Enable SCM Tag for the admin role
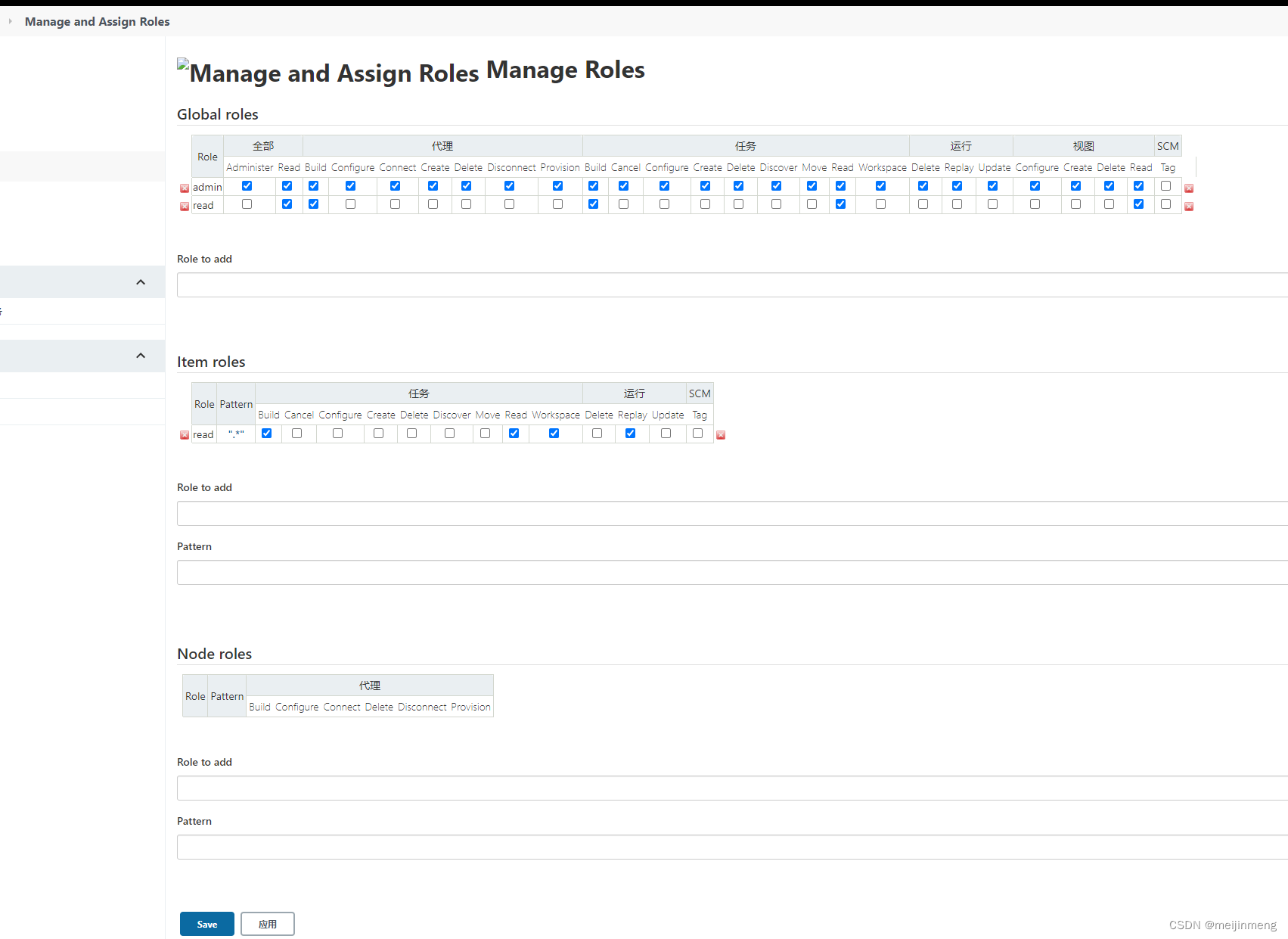The image size is (1288, 939). (x=1165, y=185)
